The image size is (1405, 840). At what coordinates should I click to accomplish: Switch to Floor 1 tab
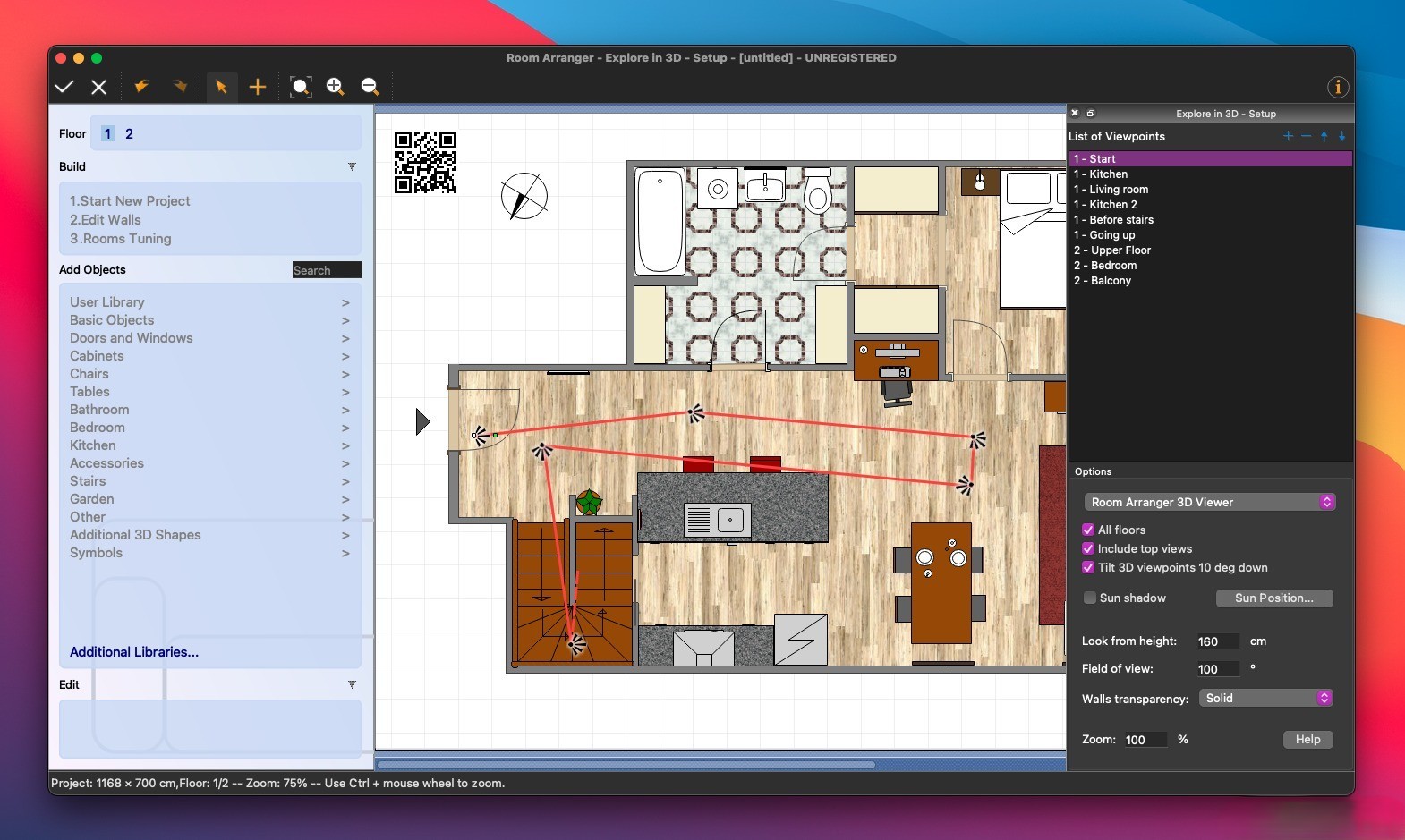pyautogui.click(x=107, y=133)
